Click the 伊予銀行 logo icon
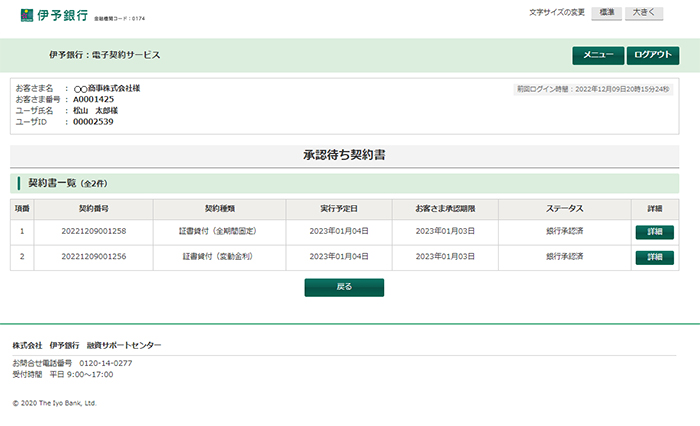 (27, 15)
